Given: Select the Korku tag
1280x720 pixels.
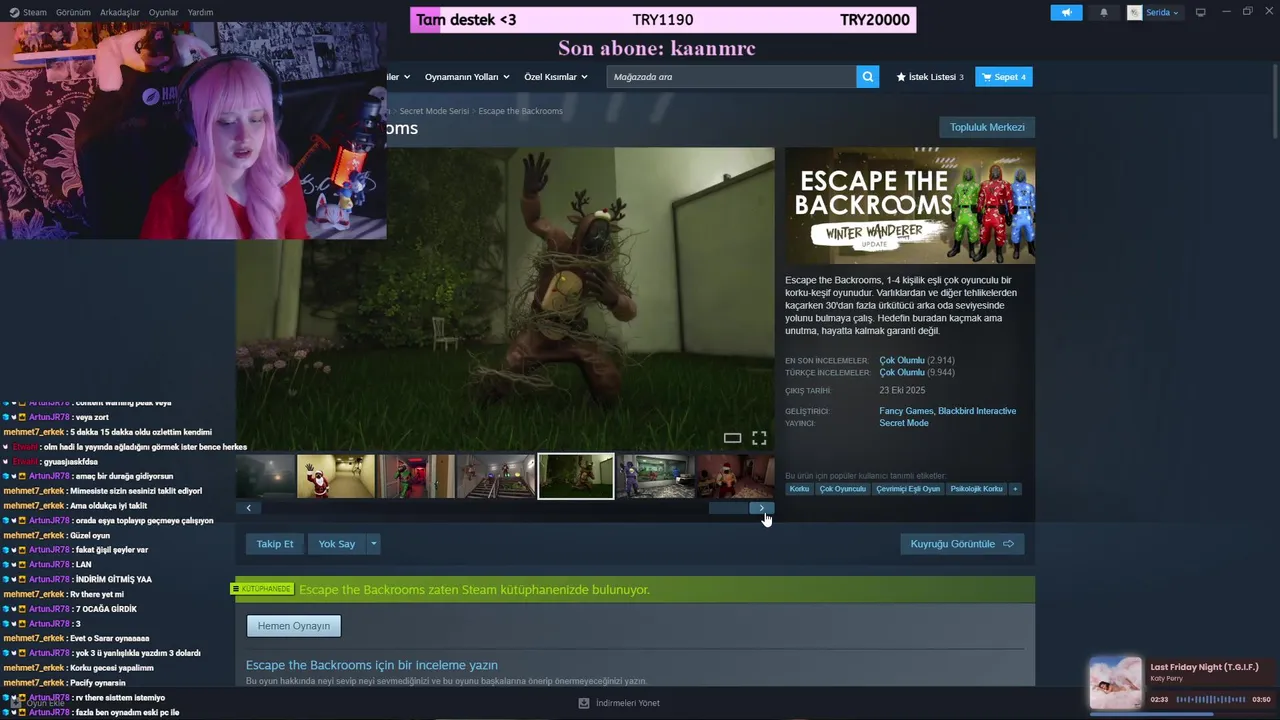Looking at the screenshot, I should (799, 489).
